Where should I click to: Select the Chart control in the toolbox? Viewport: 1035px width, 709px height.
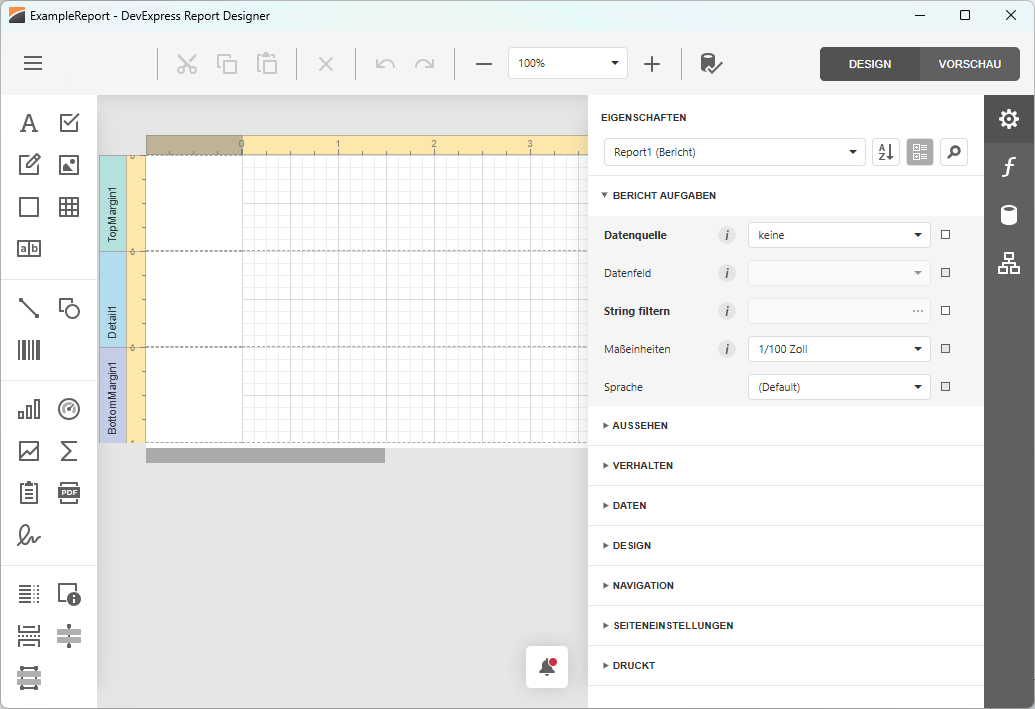[28, 408]
